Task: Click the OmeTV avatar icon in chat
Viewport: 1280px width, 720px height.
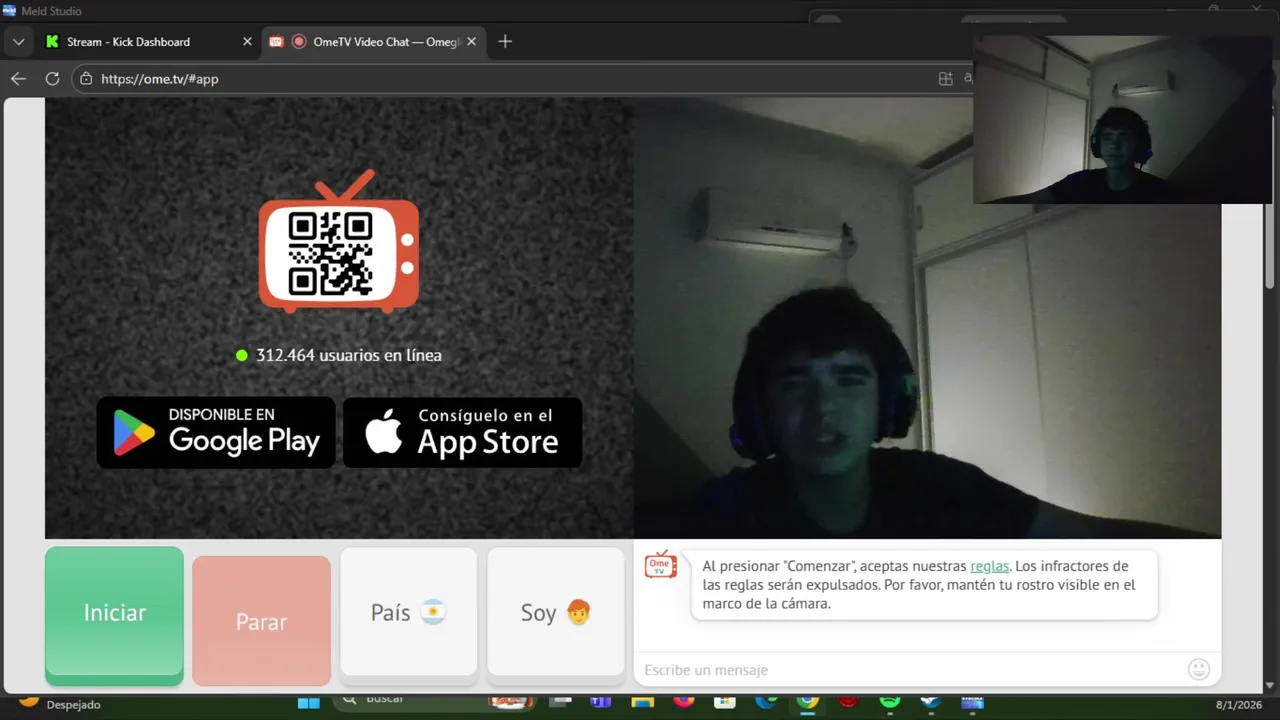Action: click(660, 565)
